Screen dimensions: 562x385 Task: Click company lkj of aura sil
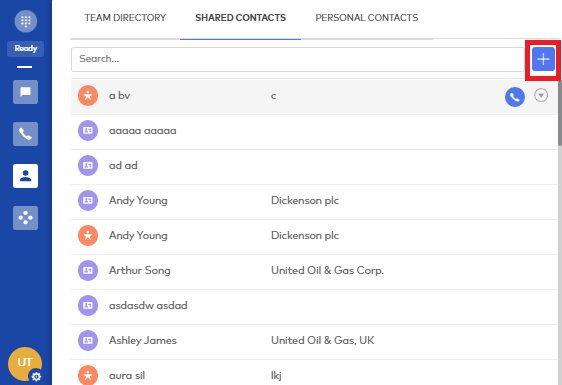[x=276, y=375]
